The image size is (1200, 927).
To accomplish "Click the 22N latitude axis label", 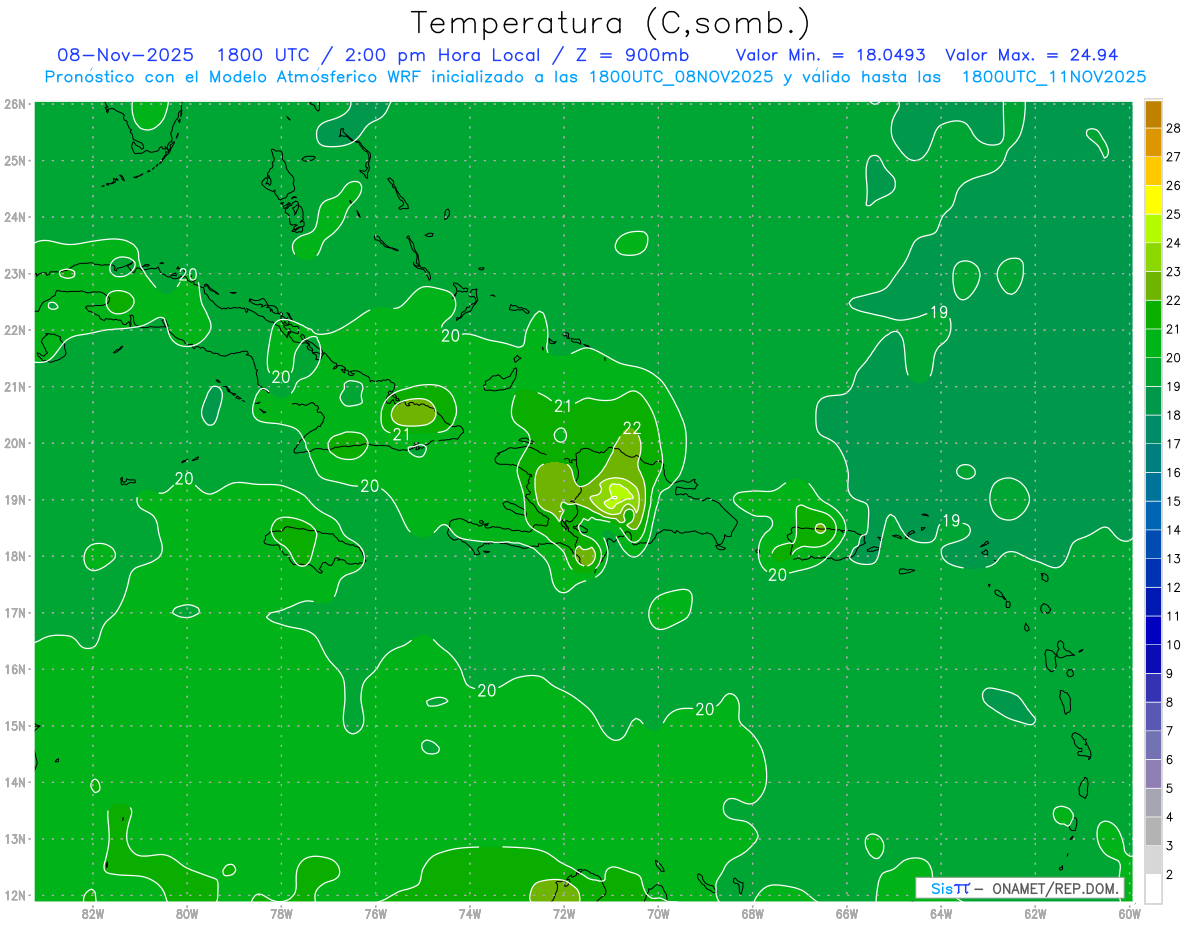I will [15, 330].
